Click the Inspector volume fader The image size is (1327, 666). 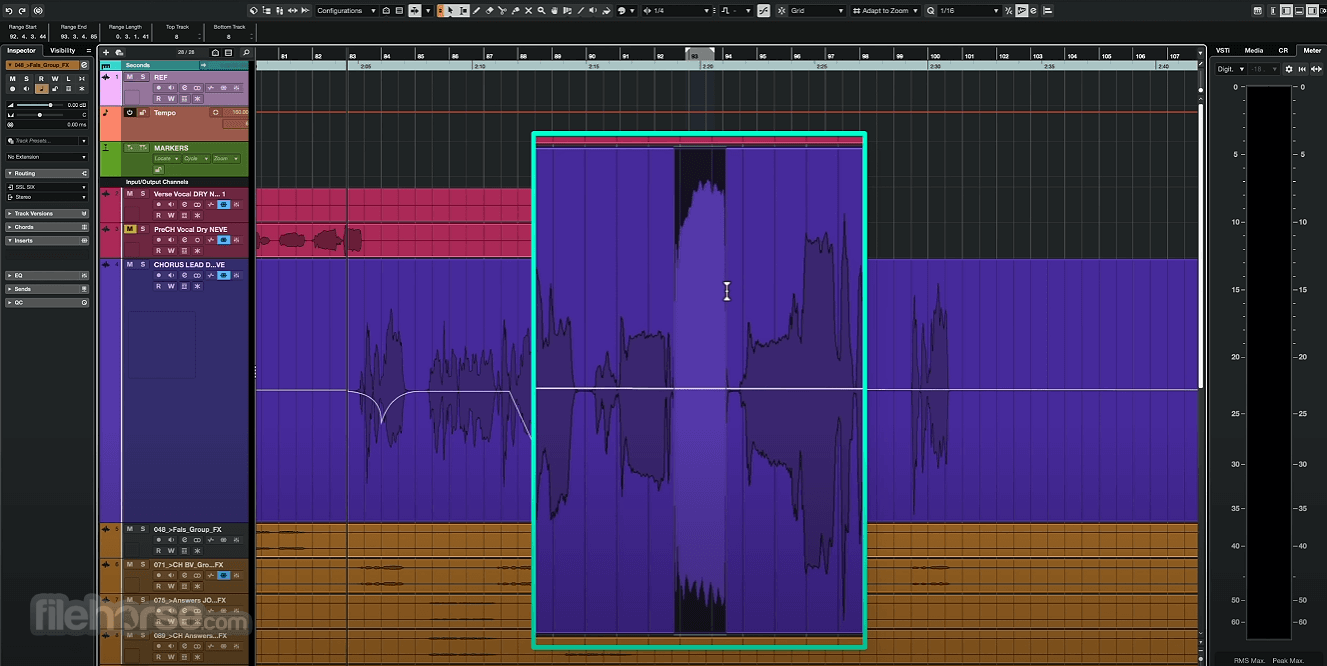pos(40,105)
